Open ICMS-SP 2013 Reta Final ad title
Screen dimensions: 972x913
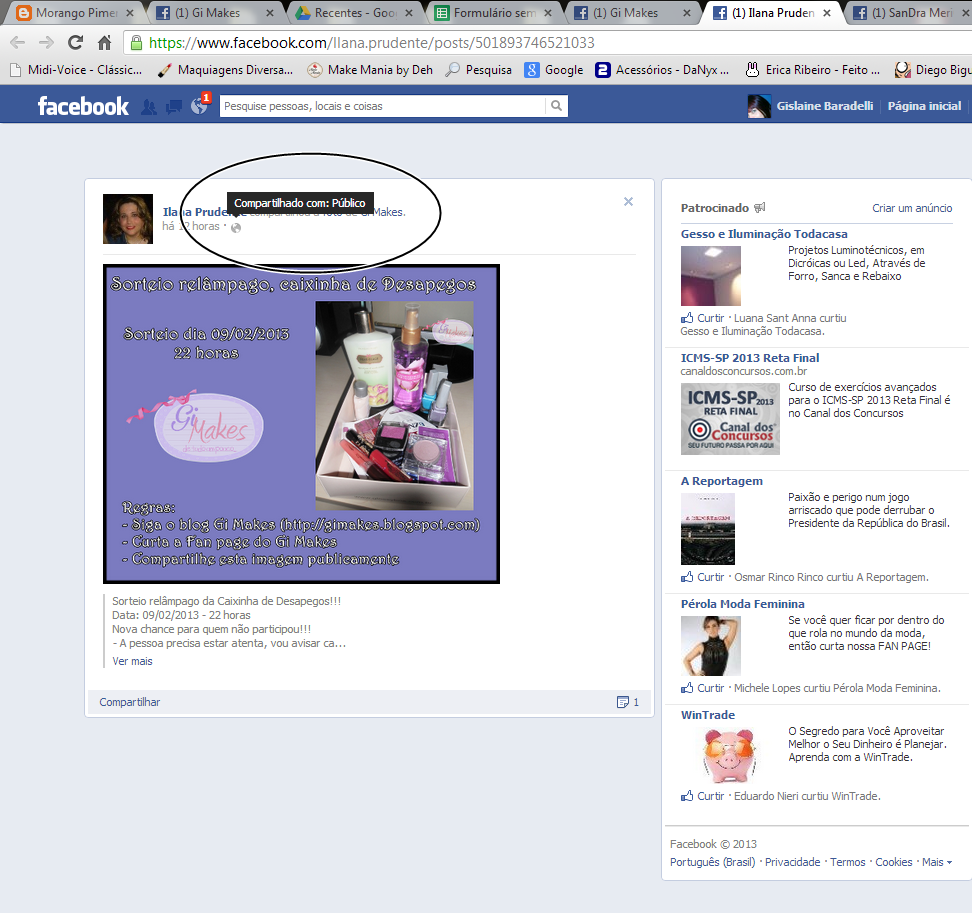coord(749,358)
